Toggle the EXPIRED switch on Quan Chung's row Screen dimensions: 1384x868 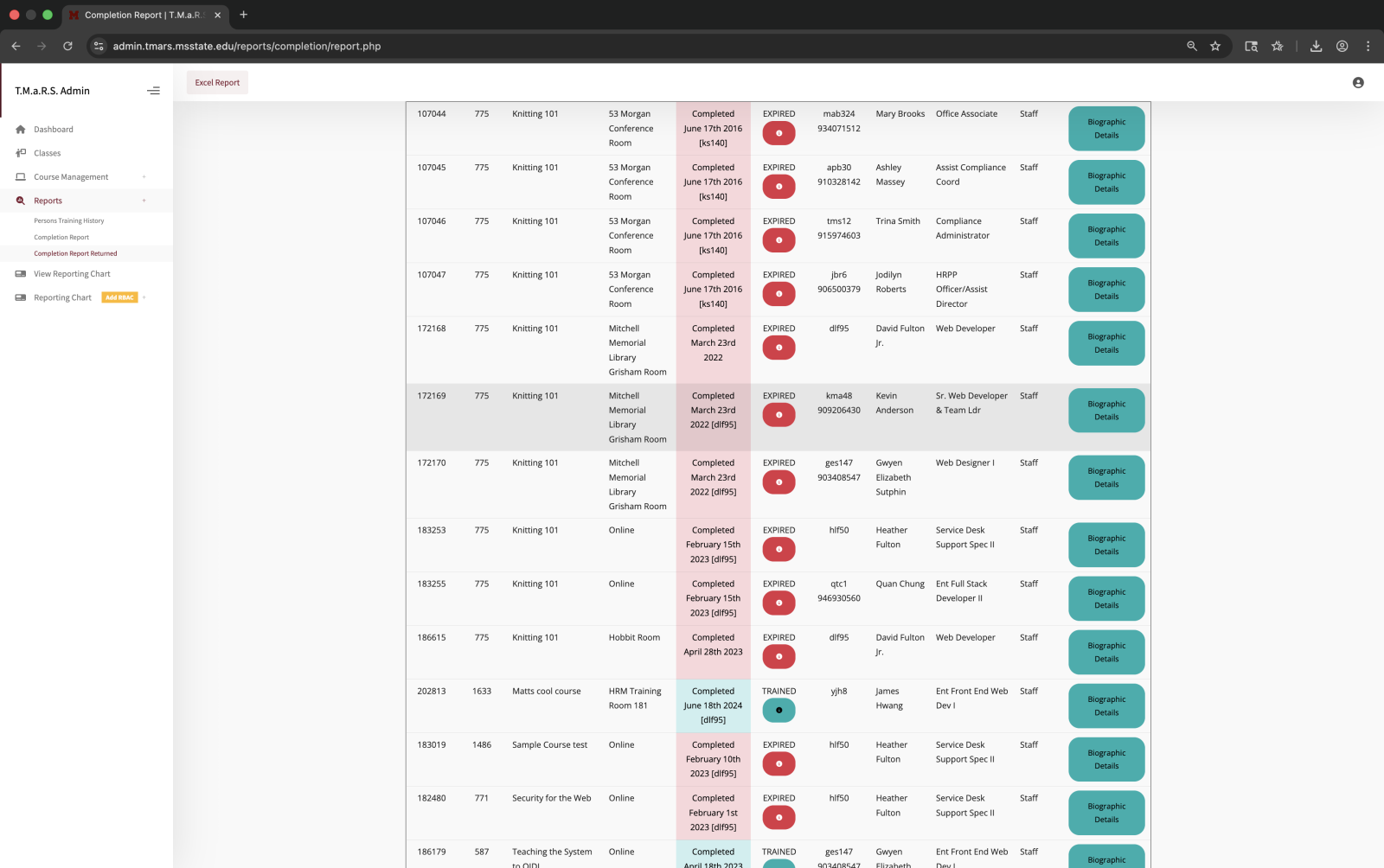778,603
